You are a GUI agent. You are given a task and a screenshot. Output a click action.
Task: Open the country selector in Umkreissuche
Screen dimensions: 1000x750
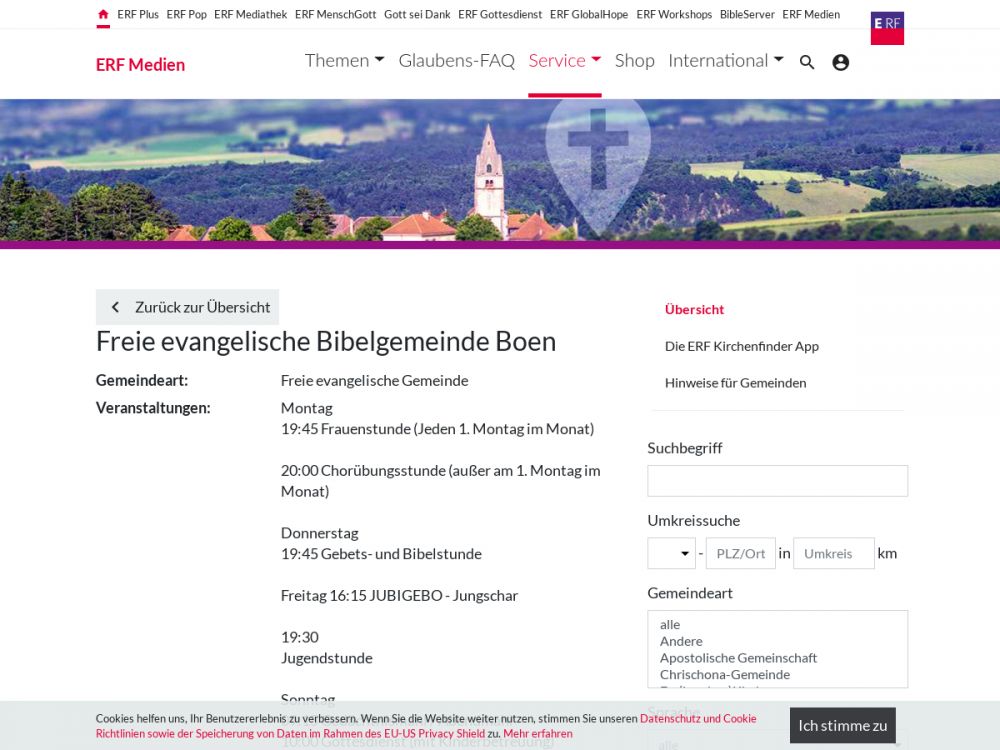[671, 553]
